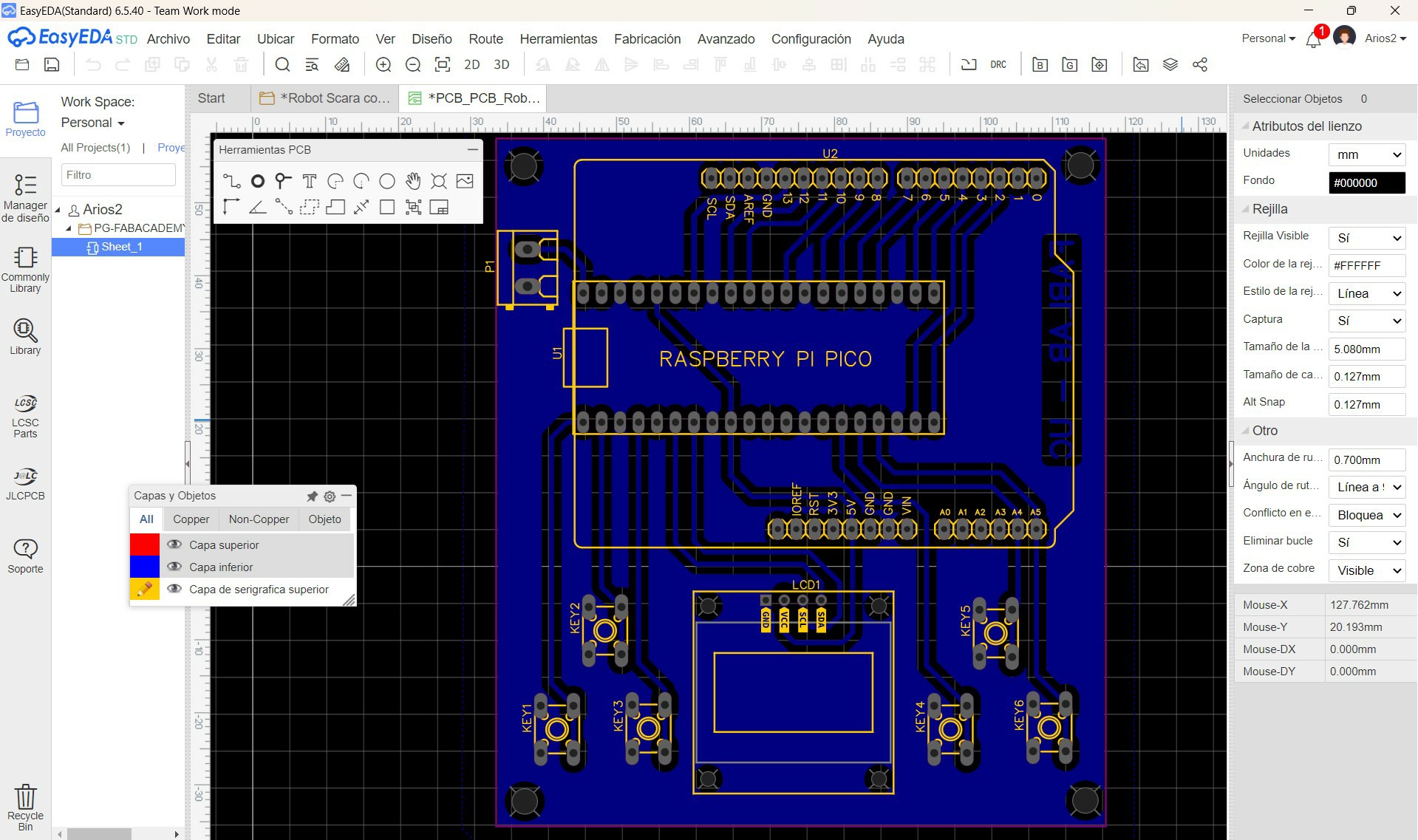Image resolution: width=1418 pixels, height=840 pixels.
Task: Select the Circle drawing tool
Action: [386, 181]
